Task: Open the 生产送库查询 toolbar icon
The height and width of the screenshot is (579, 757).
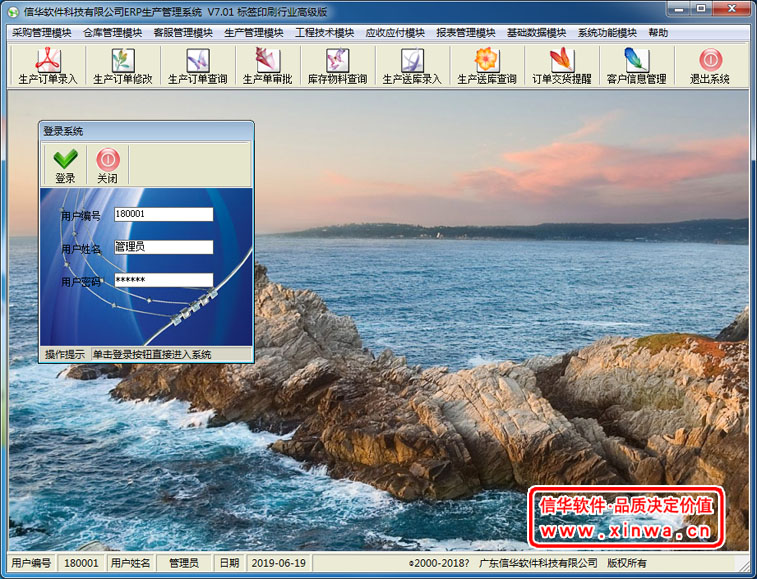Action: 487,66
